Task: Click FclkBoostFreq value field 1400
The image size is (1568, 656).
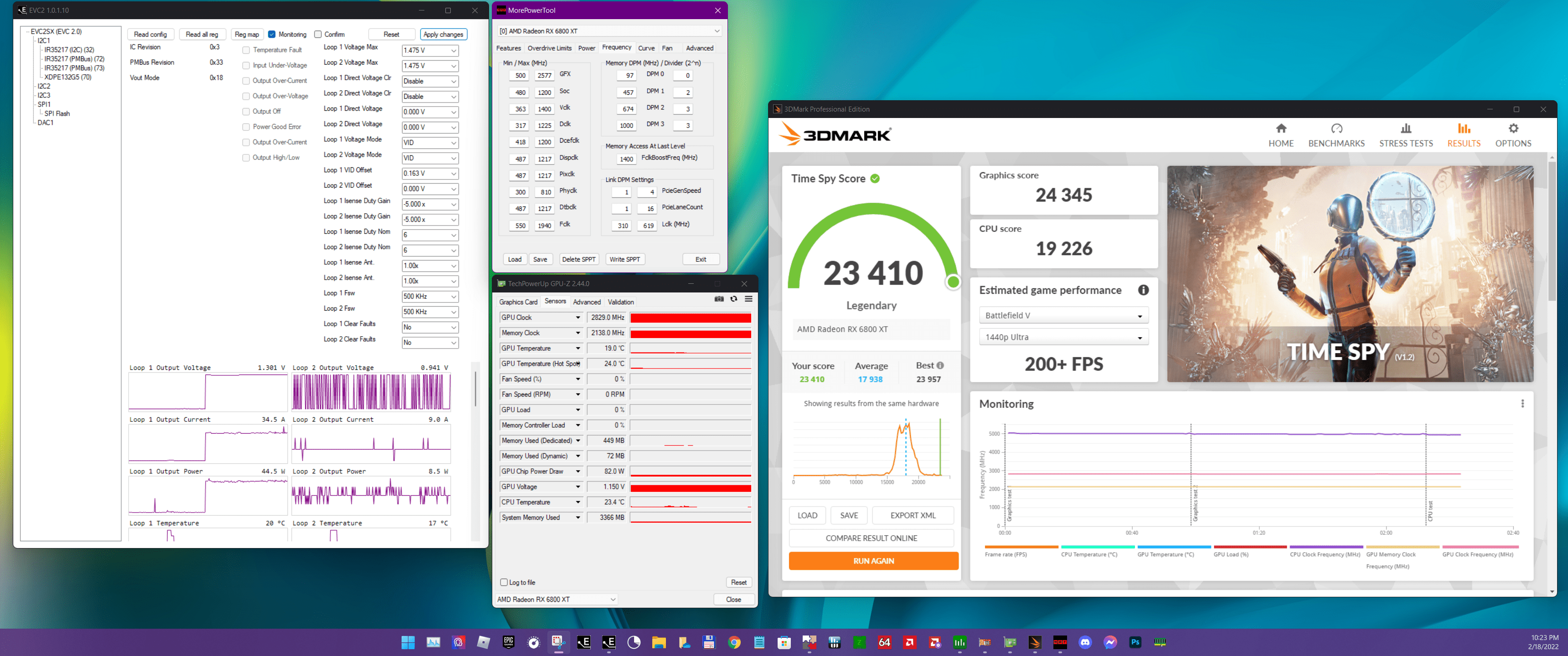Action: pos(626,159)
